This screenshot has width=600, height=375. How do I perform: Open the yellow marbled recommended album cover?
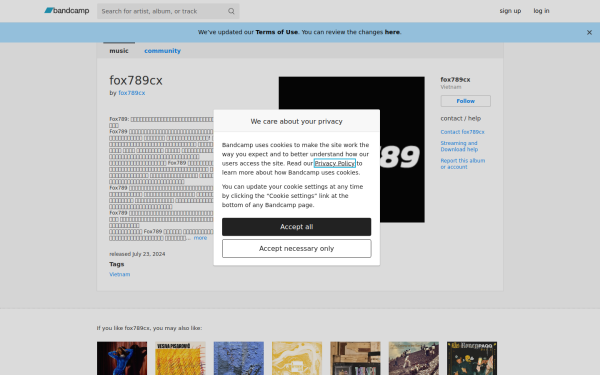297,358
